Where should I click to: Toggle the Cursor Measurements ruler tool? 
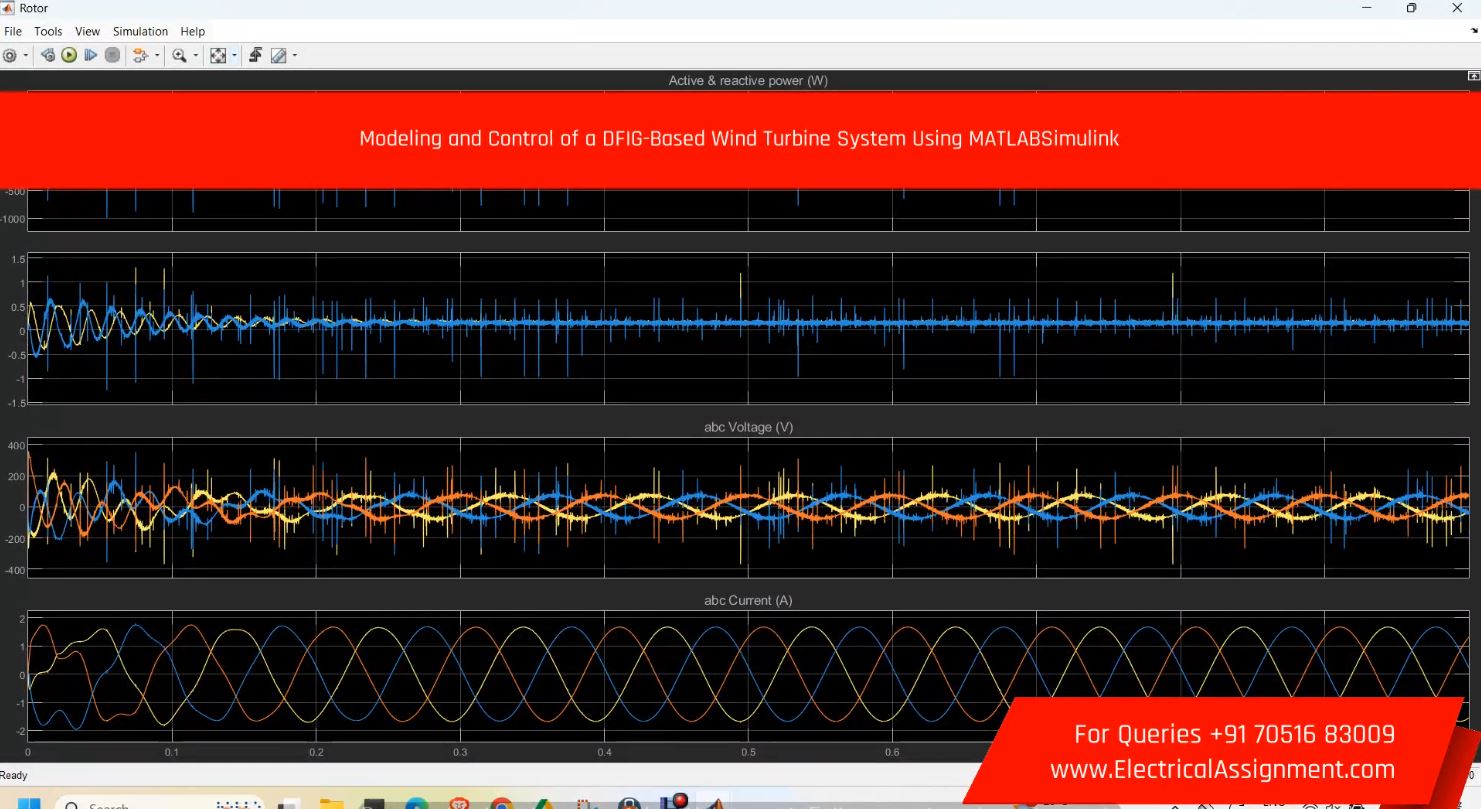pos(279,56)
